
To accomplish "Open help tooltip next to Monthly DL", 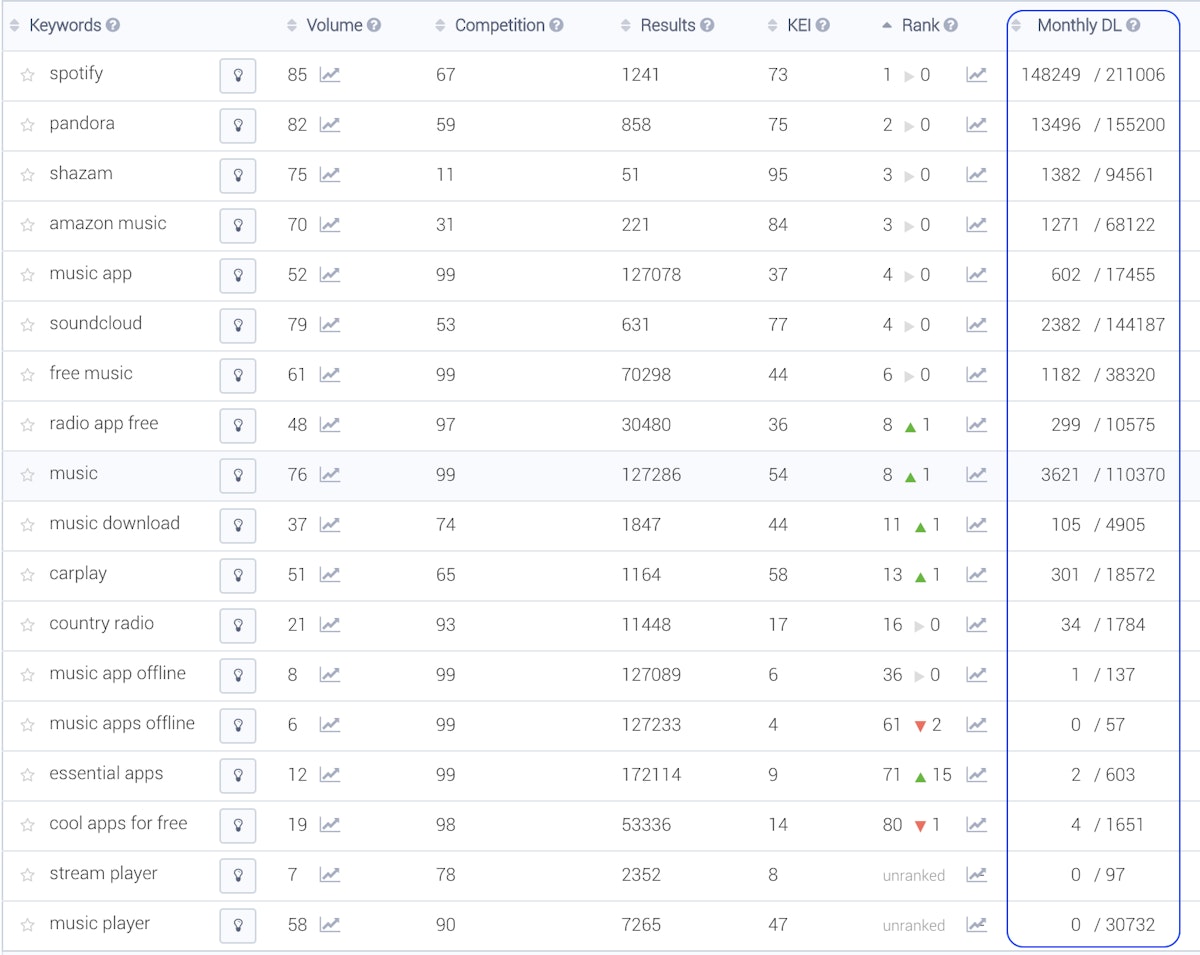I will (x=1133, y=26).
